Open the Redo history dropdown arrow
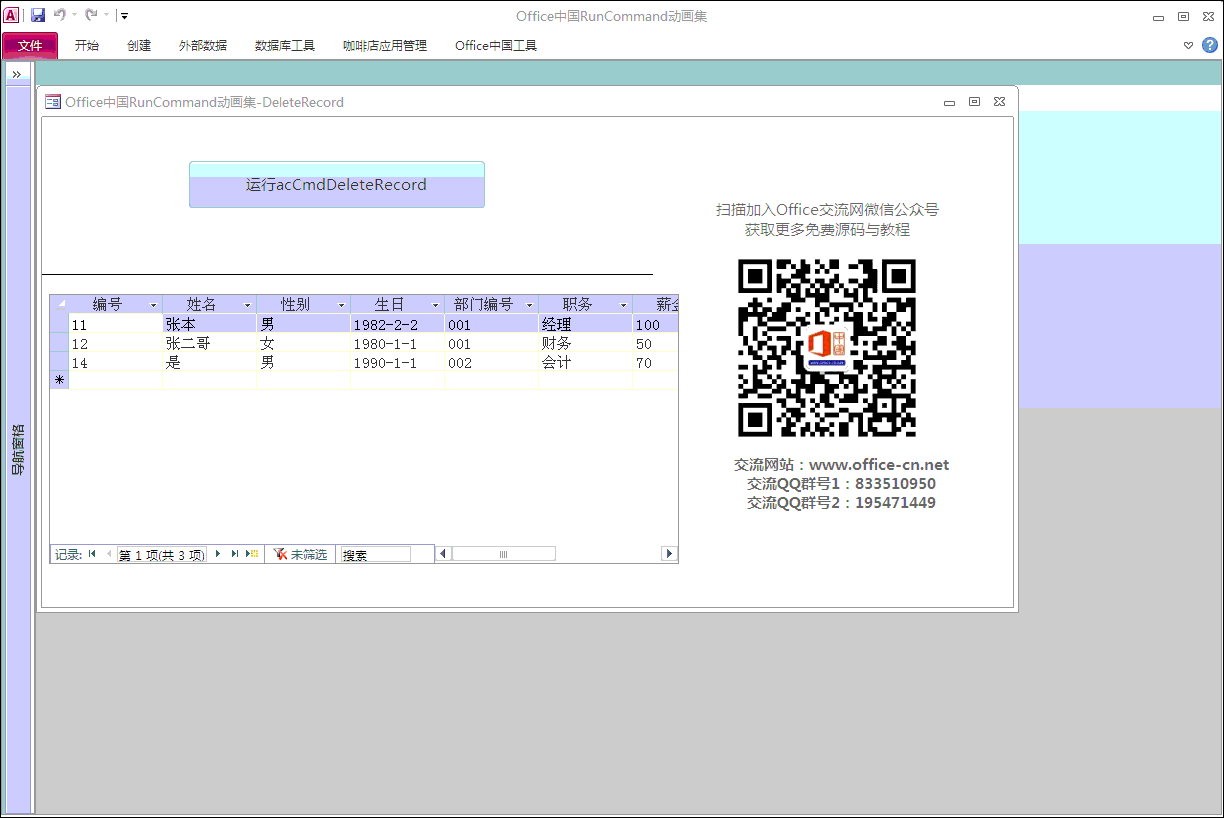Image resolution: width=1224 pixels, height=818 pixels. click(x=105, y=15)
